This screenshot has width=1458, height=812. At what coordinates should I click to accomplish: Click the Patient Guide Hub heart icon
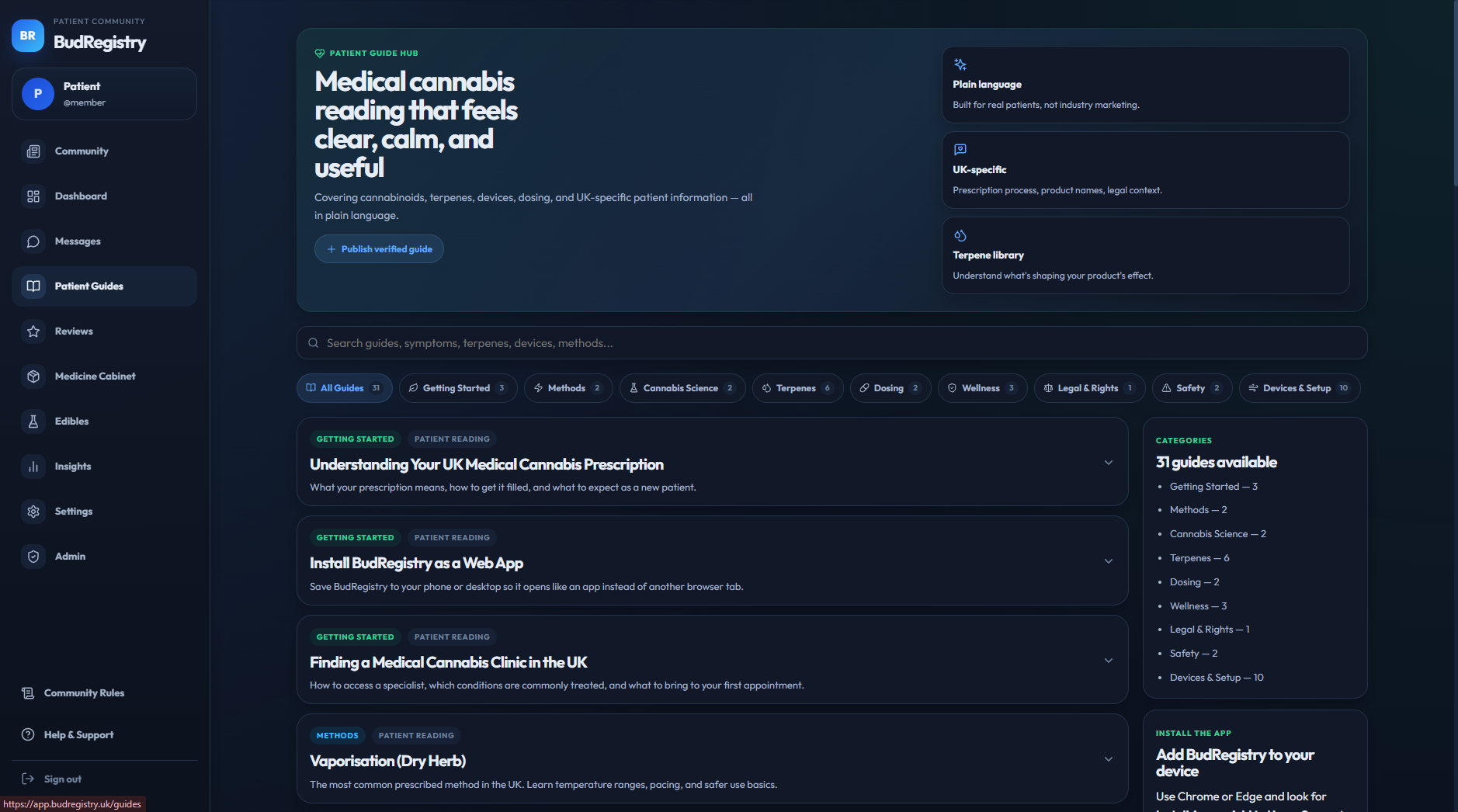point(320,54)
